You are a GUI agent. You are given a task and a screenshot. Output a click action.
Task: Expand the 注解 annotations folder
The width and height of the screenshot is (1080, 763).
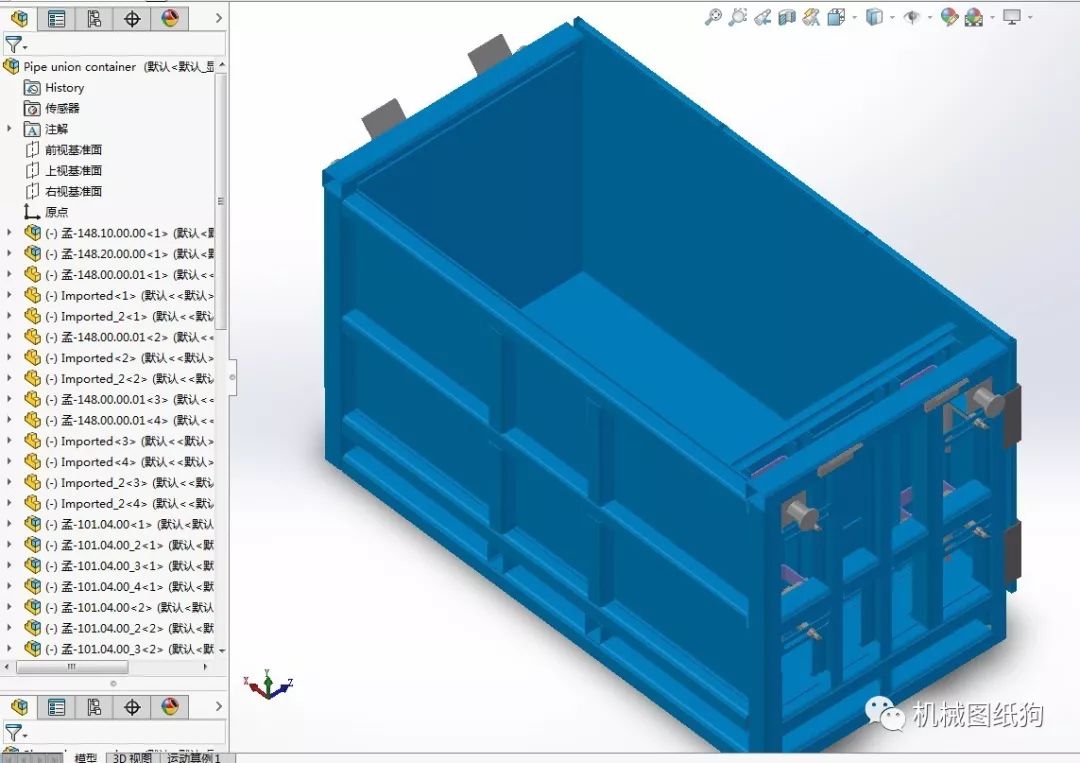point(10,129)
